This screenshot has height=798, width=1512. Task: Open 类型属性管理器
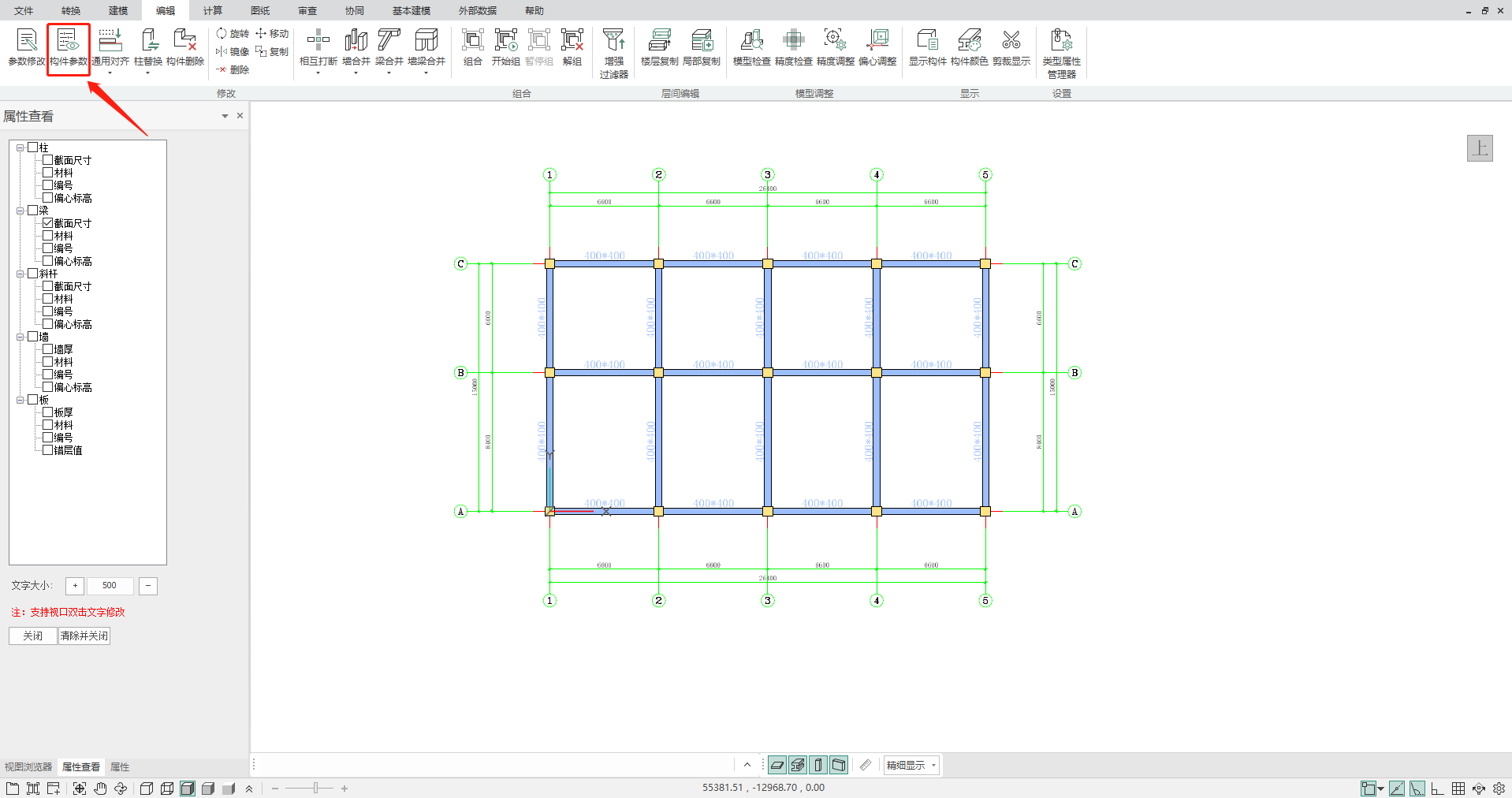point(1061,41)
